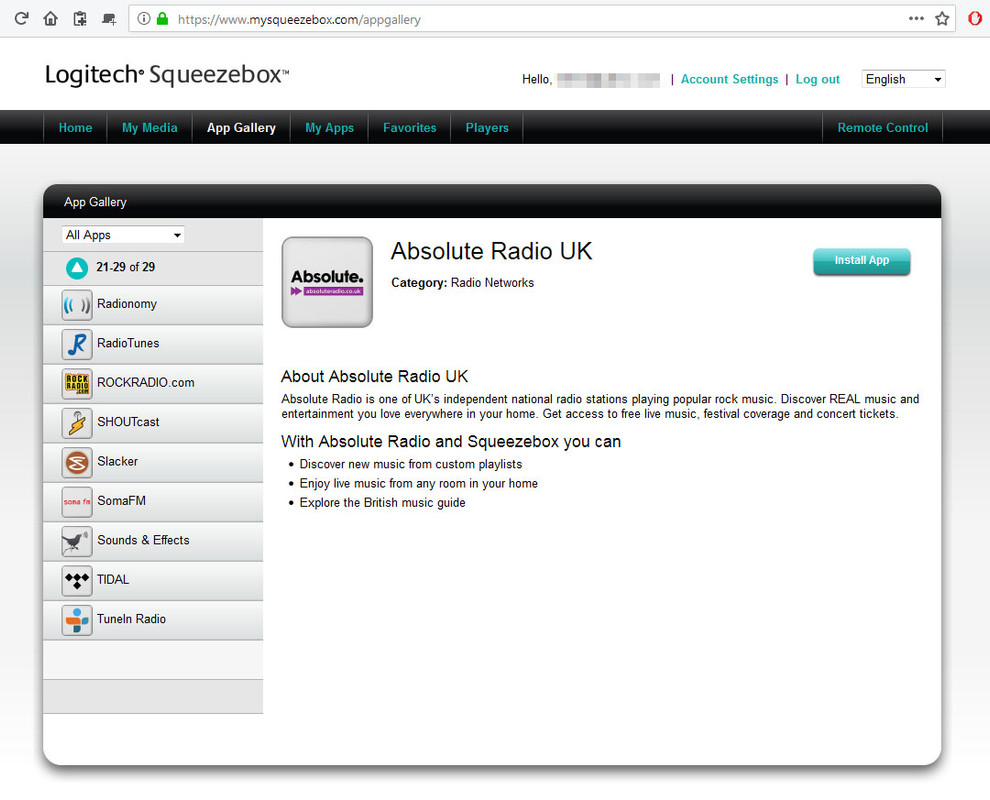Select TuneIn Radio label in app list
Image resolution: width=990 pixels, height=800 pixels.
click(131, 619)
